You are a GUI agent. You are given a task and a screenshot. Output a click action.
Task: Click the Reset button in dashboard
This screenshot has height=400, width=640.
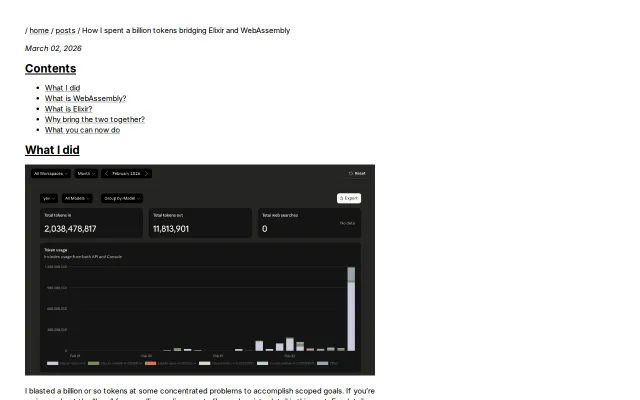(x=357, y=173)
